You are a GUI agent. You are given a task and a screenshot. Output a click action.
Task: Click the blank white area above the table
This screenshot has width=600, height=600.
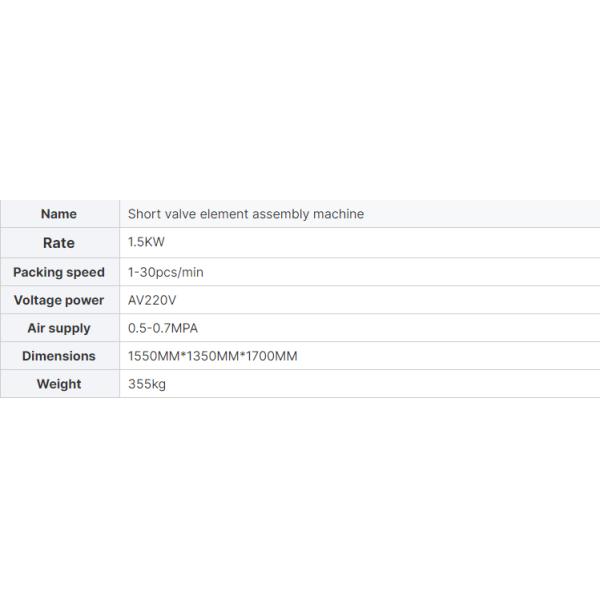click(x=300, y=100)
